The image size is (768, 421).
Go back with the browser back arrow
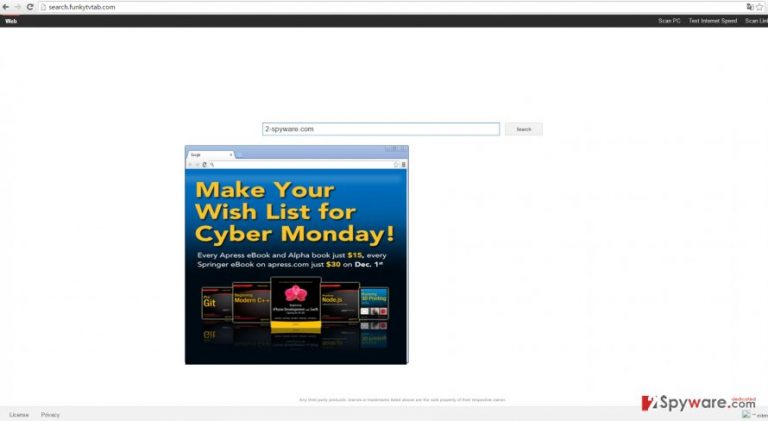pos(6,7)
